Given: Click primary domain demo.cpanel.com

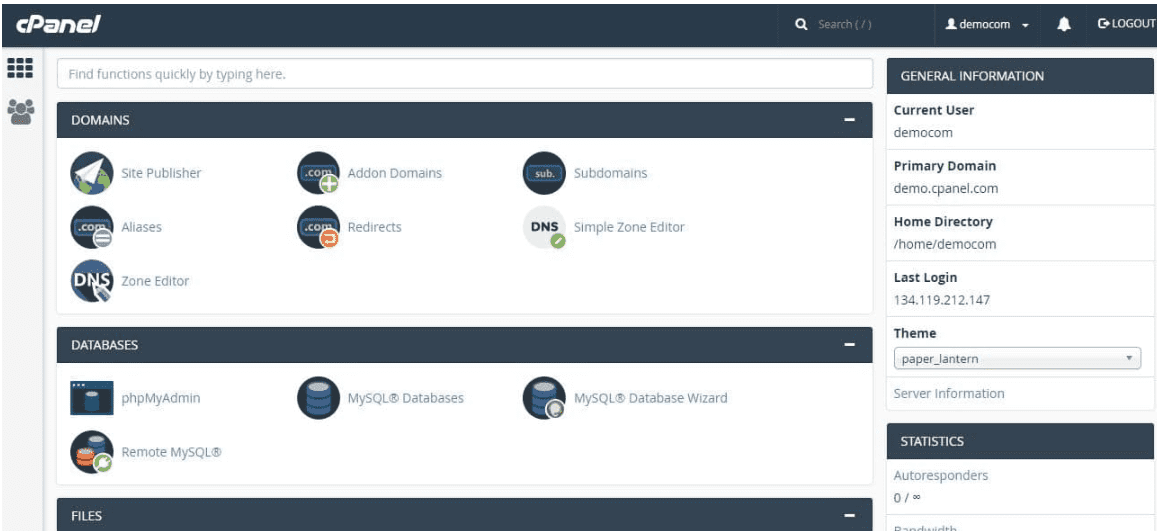Looking at the screenshot, I should pyautogui.click(x=946, y=189).
